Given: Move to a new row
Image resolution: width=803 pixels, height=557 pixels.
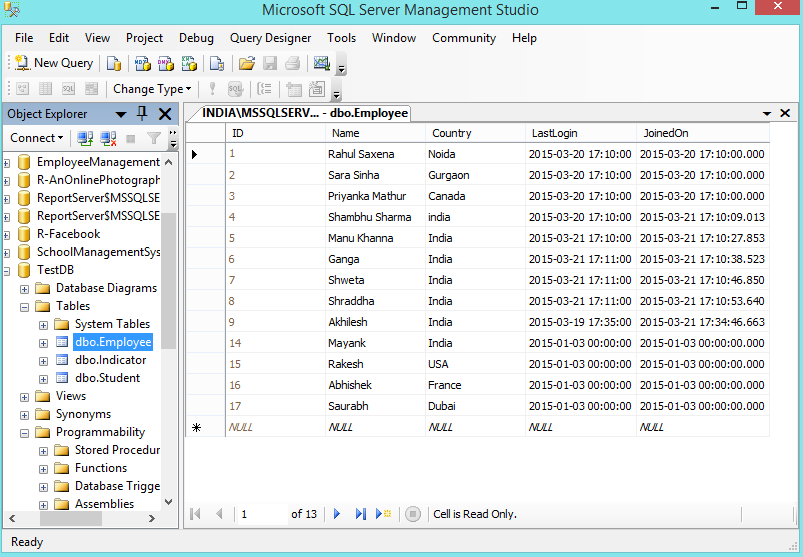Looking at the screenshot, I should pos(383,514).
